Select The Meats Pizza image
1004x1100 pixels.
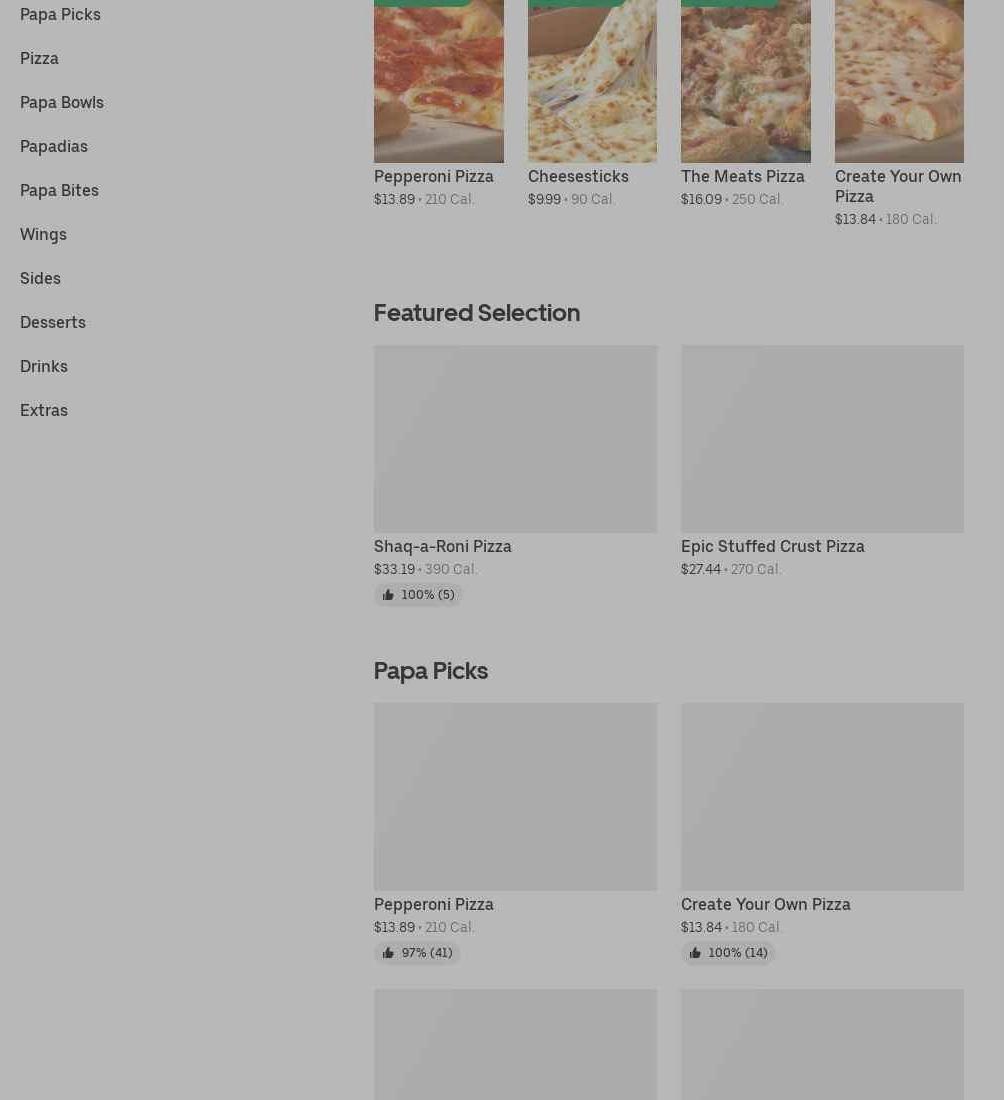point(745,81)
